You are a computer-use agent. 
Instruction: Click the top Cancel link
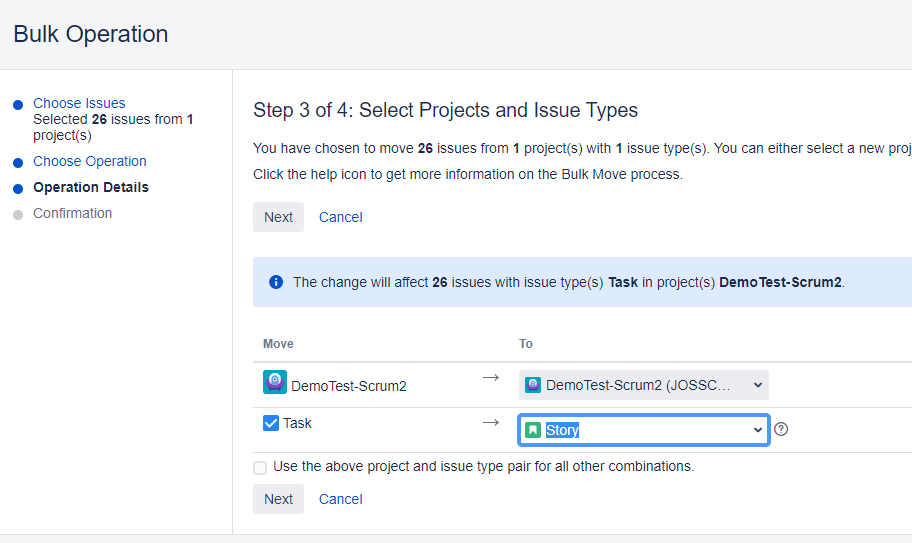click(340, 217)
